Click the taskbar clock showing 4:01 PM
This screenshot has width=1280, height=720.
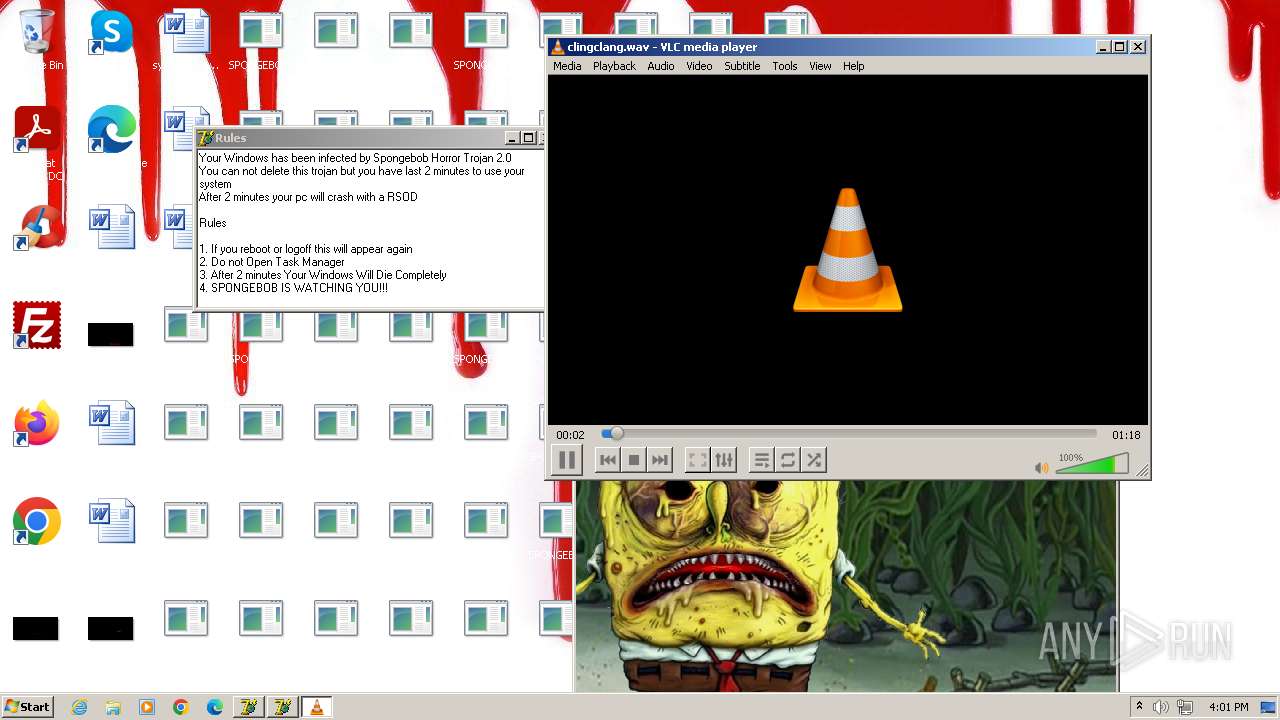1228,707
